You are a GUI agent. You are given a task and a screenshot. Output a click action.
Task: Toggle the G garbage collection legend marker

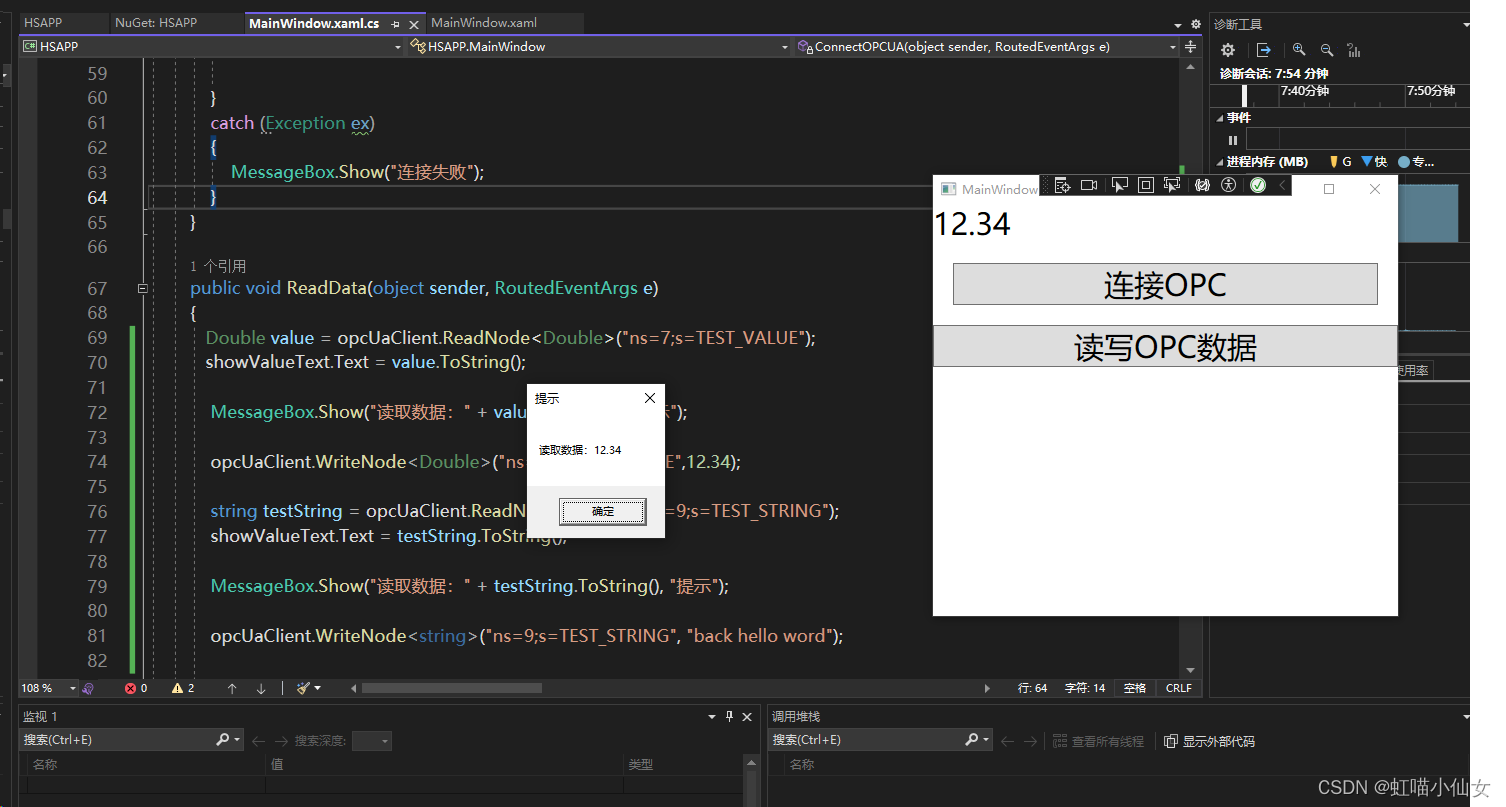coord(1339,162)
